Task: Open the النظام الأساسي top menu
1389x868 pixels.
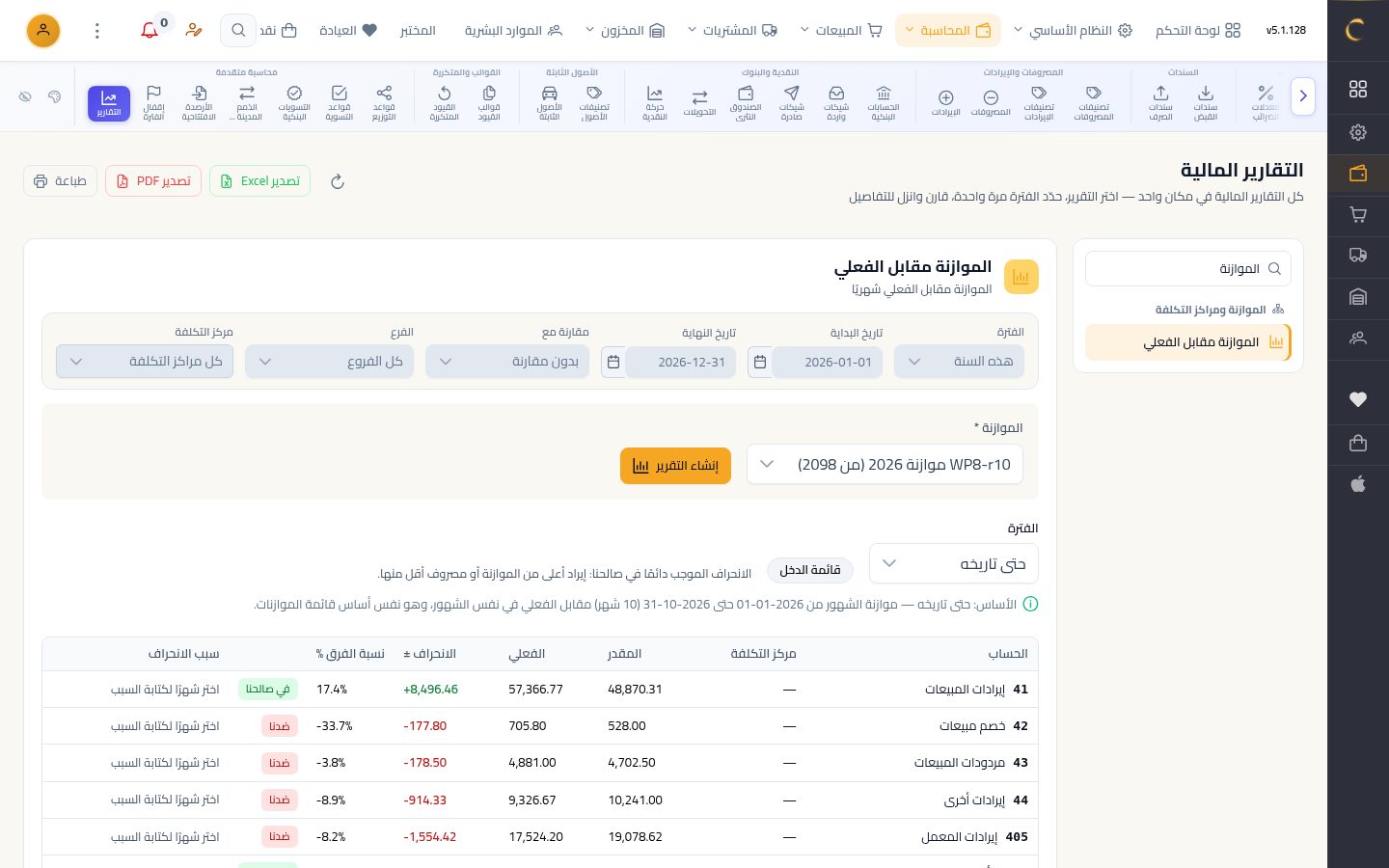Action: point(1073,30)
